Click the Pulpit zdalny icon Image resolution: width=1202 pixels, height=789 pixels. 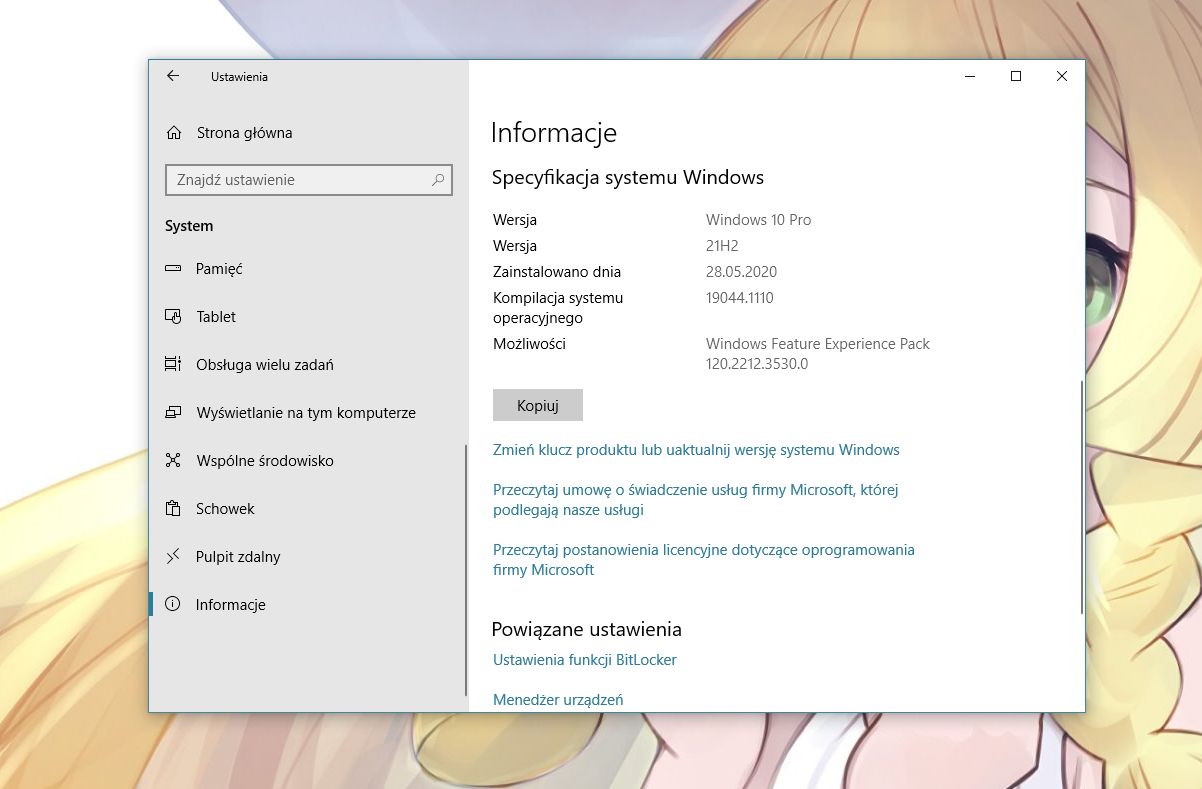tap(173, 557)
